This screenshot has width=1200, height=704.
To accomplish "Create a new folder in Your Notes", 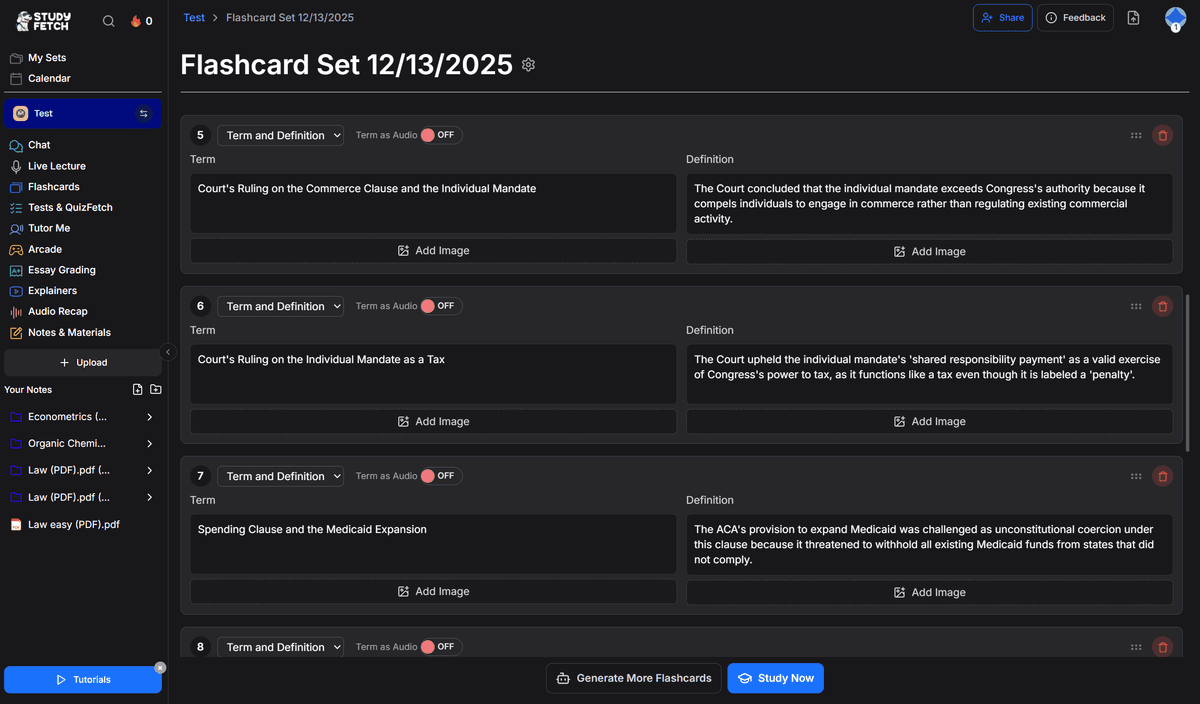I will tap(156, 390).
